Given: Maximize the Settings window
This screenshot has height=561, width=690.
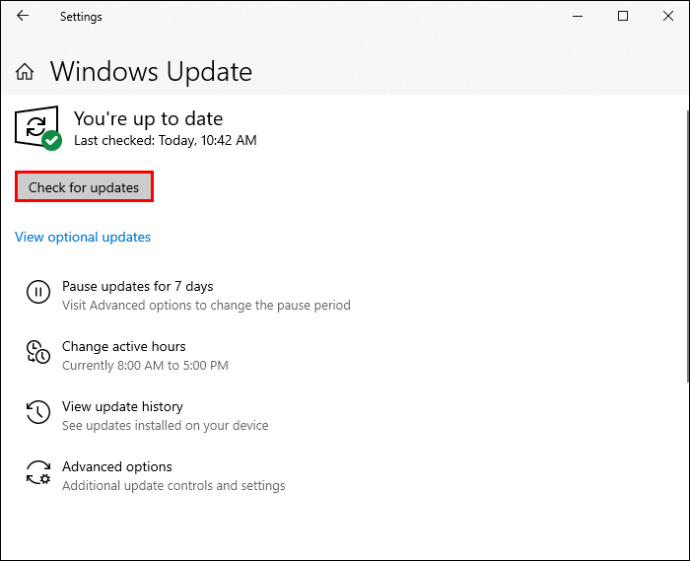Looking at the screenshot, I should click(623, 16).
